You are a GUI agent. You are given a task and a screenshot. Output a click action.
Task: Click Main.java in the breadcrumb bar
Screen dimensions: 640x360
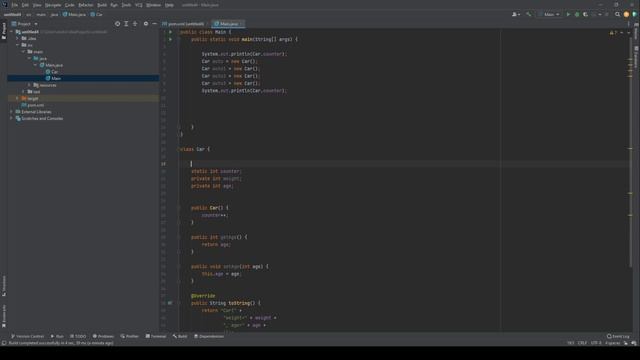(74, 14)
